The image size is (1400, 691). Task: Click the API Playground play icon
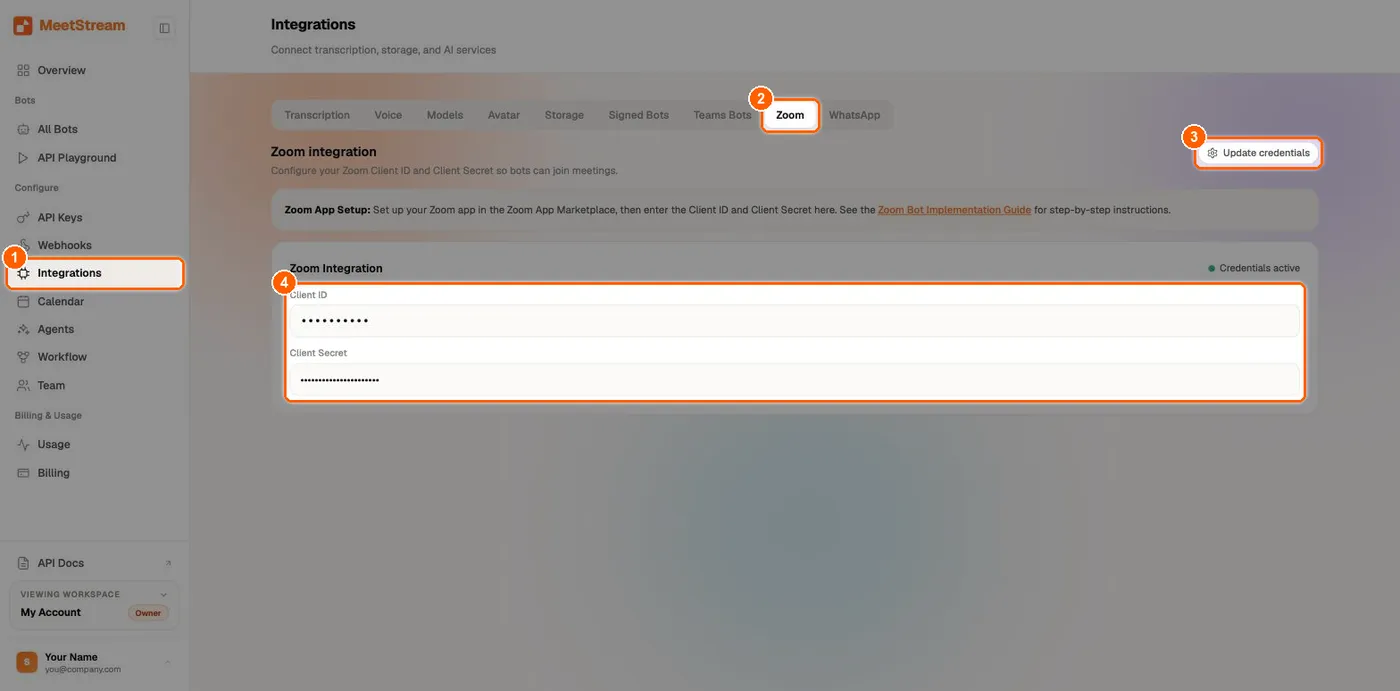click(x=23, y=157)
